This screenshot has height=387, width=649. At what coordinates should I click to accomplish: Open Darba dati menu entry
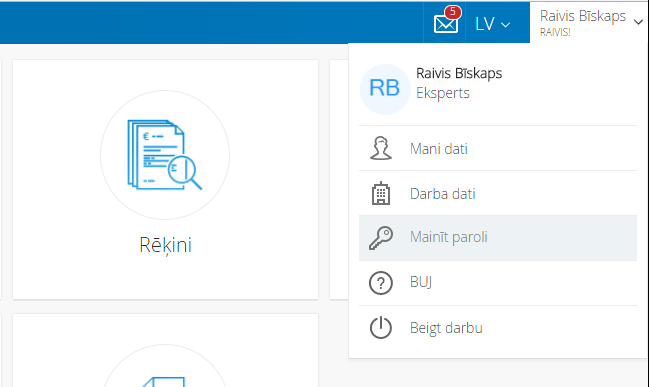pos(498,193)
